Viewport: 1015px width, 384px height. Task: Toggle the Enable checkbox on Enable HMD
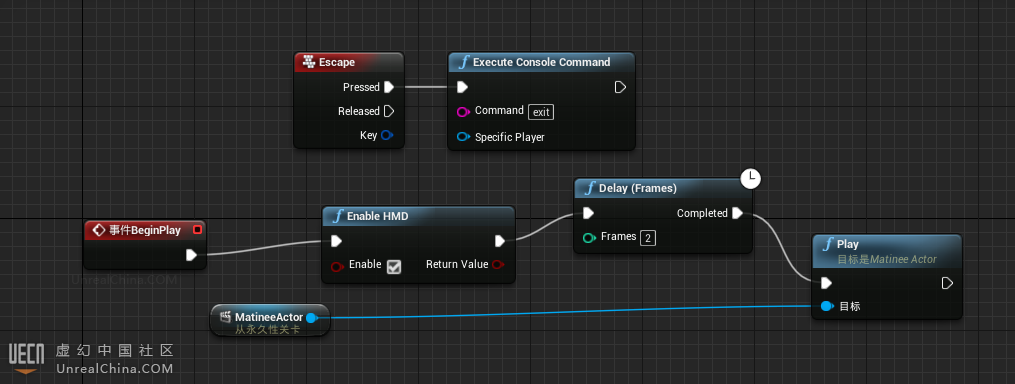tap(394, 266)
